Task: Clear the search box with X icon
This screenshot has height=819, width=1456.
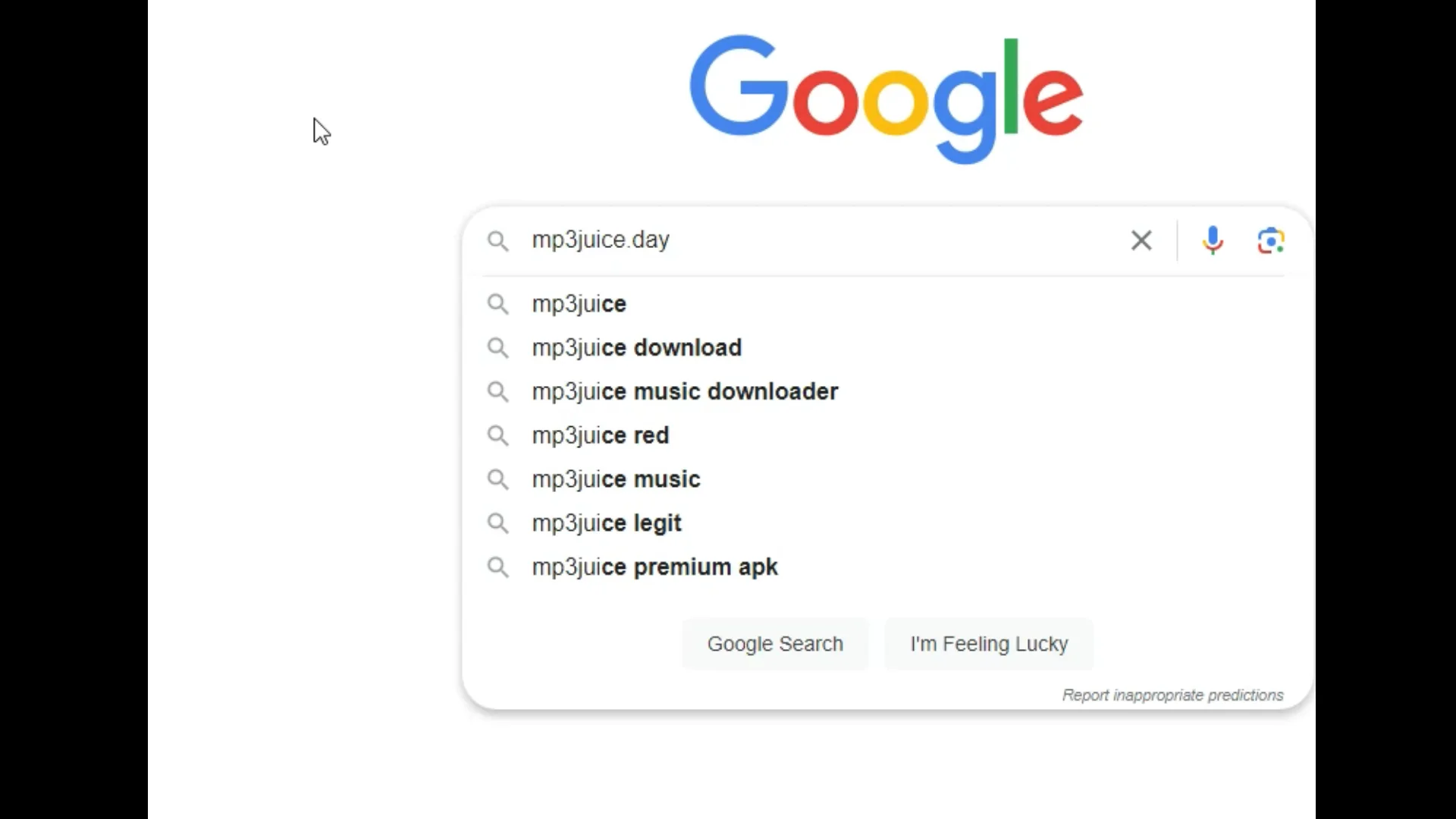Action: (x=1141, y=240)
